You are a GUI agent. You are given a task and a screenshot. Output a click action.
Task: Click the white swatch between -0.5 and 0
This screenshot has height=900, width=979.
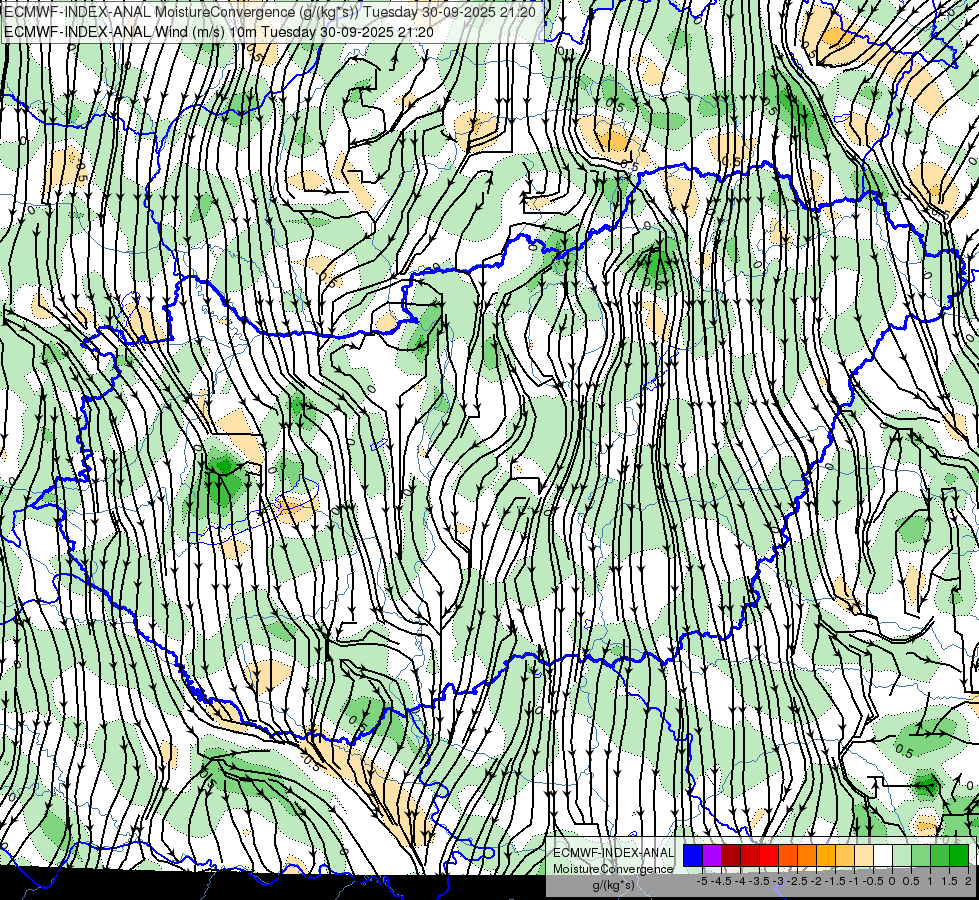click(883, 856)
